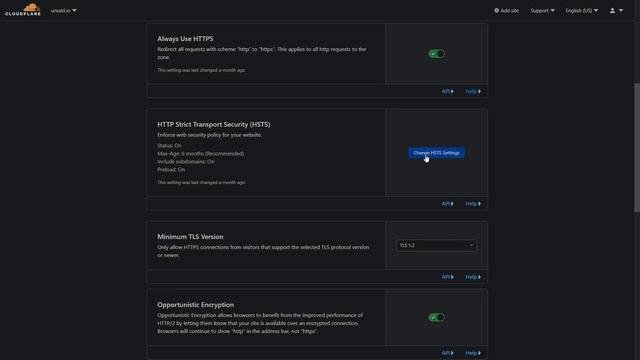Open the user account menu
Screen dimensions: 640x360
(x=616, y=11)
